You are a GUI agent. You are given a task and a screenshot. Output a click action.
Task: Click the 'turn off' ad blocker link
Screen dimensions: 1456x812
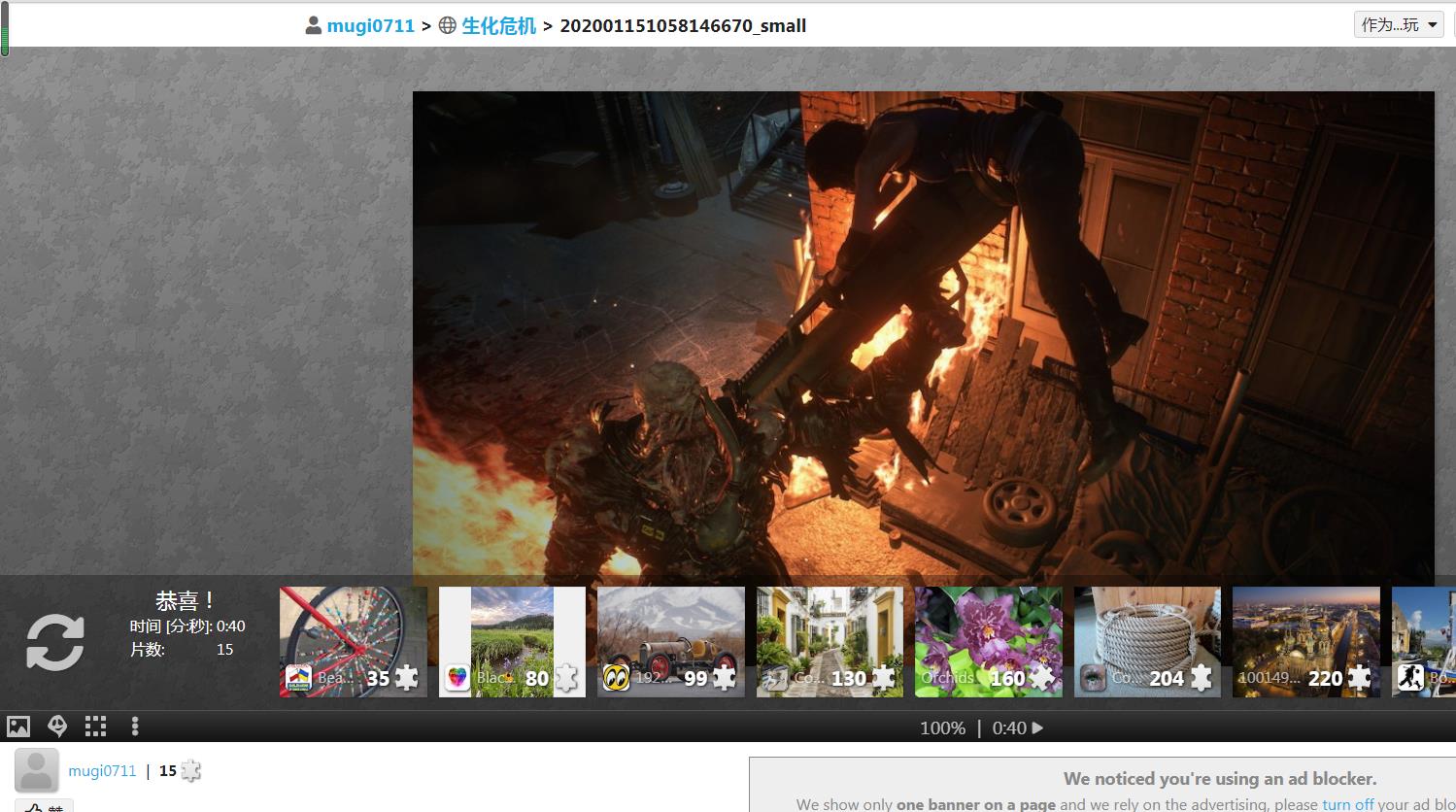coord(1347,804)
